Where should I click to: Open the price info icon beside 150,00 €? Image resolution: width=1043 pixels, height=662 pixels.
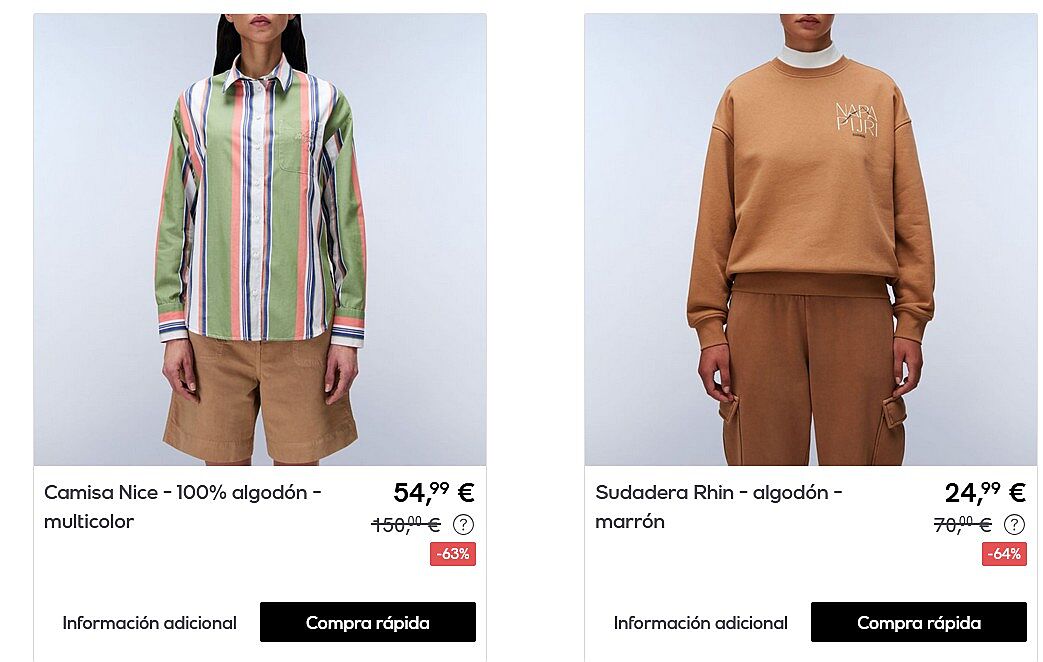463,525
